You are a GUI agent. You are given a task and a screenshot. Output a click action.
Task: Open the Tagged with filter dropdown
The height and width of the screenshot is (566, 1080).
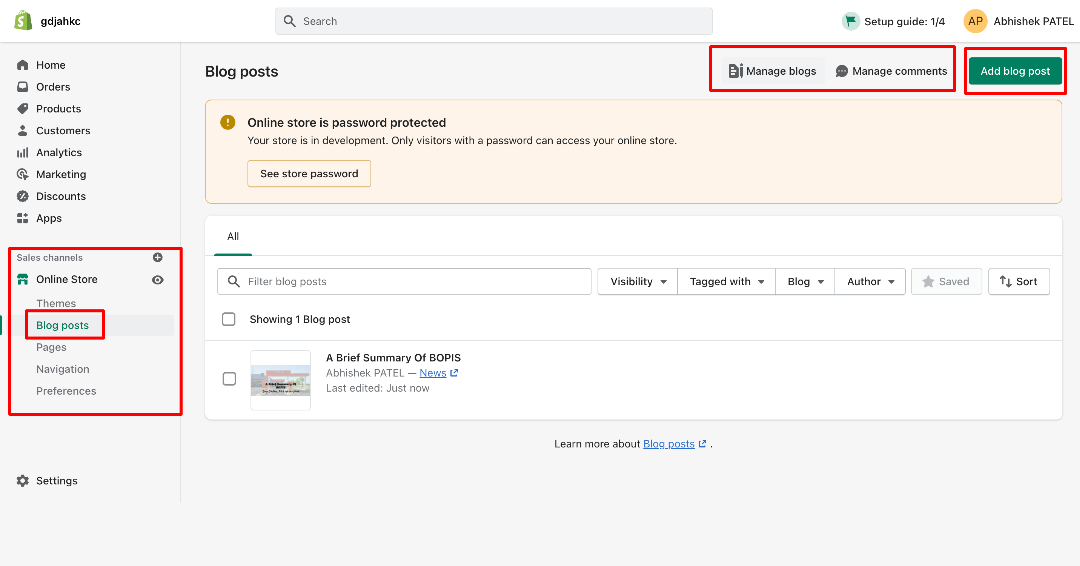coord(727,282)
